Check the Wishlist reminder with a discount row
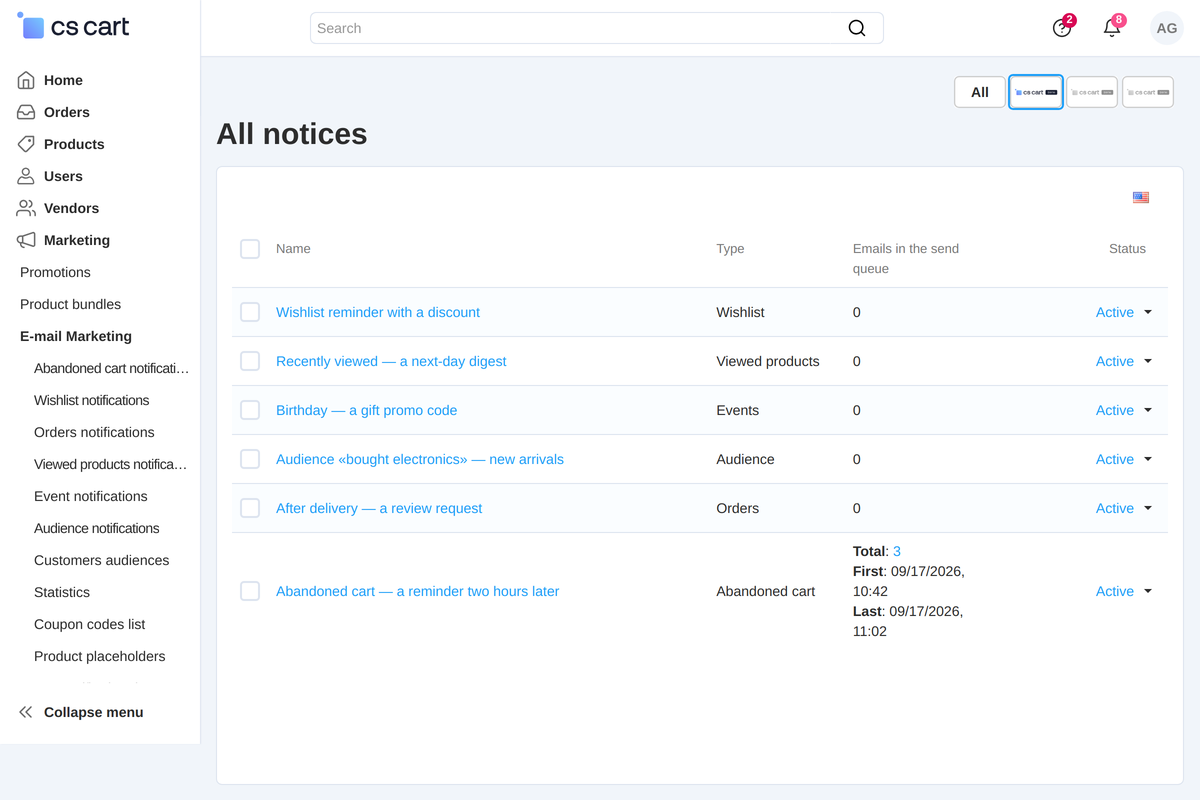The height and width of the screenshot is (800, 1200). 250,312
